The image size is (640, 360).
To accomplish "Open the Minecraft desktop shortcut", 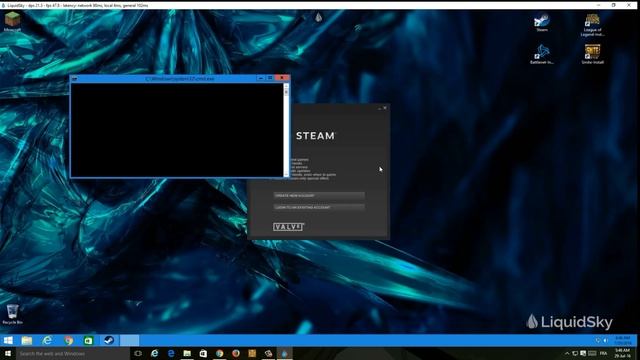I will [x=12, y=21].
